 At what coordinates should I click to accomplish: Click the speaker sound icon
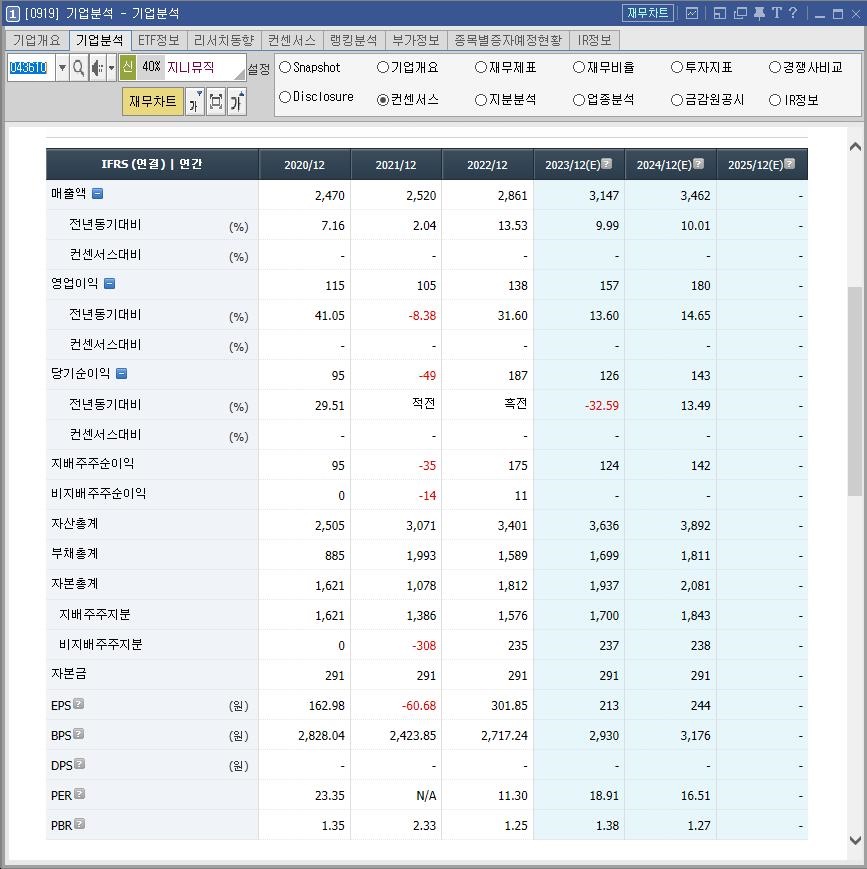click(x=97, y=68)
